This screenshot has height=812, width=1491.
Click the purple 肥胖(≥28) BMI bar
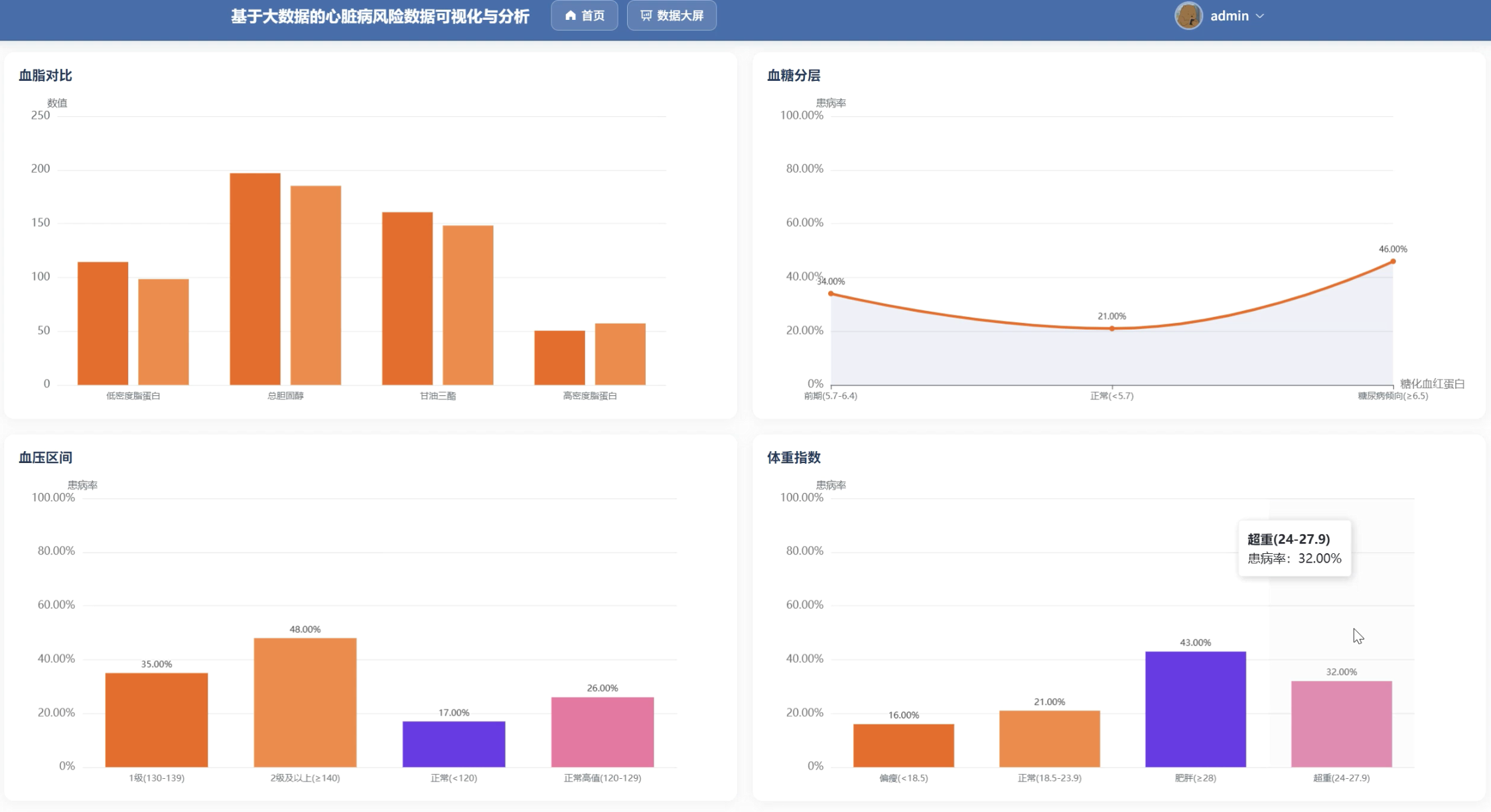(x=1196, y=709)
